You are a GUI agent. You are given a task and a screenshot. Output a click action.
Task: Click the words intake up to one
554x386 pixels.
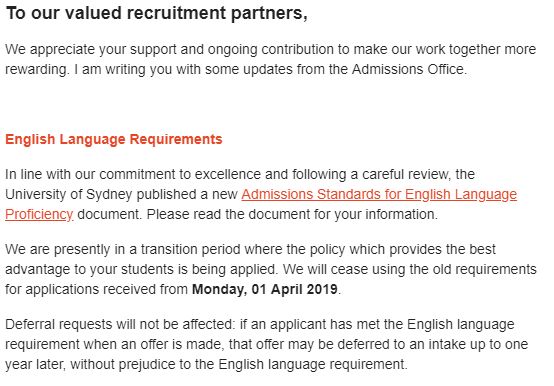click(x=478, y=344)
